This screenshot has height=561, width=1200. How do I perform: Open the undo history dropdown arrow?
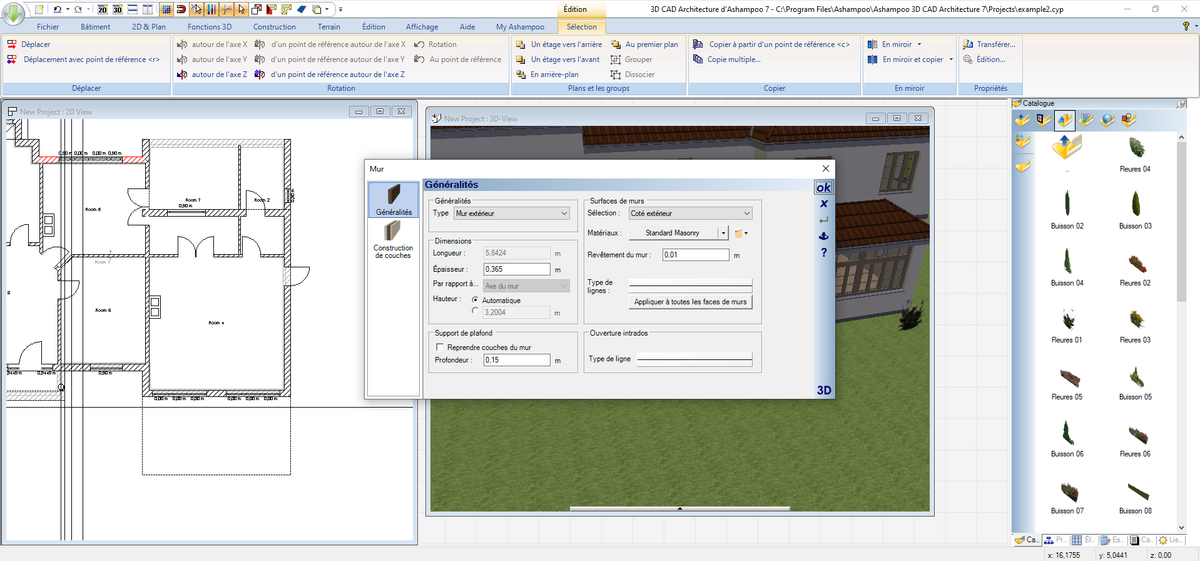(67, 9)
